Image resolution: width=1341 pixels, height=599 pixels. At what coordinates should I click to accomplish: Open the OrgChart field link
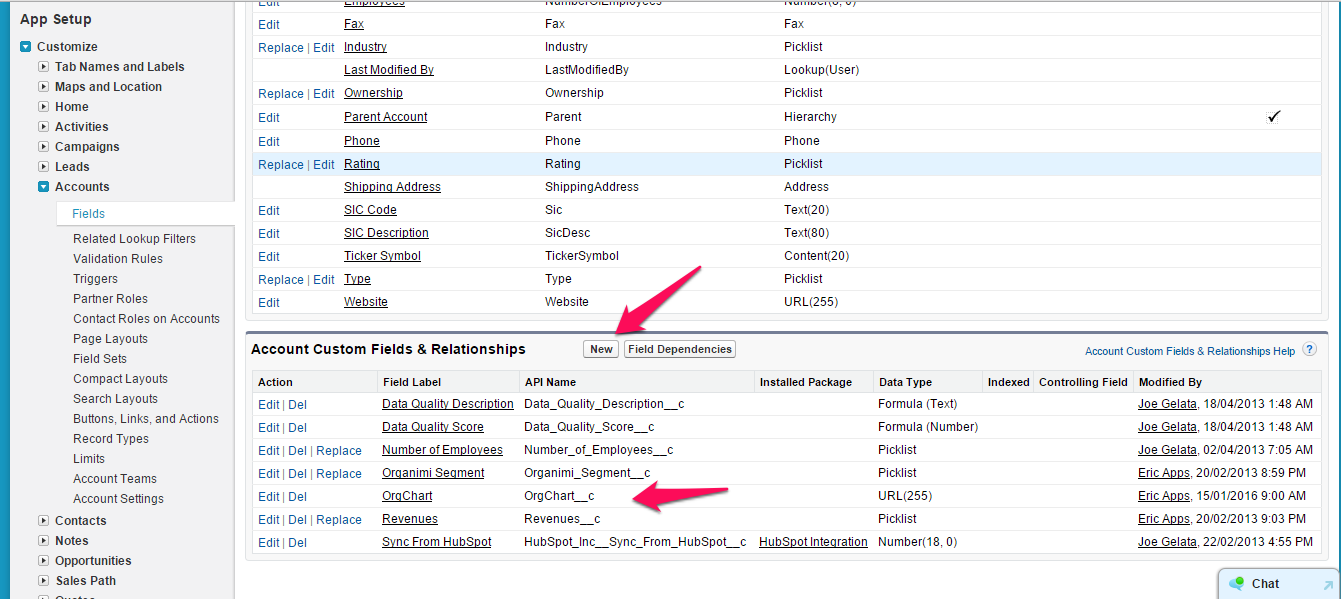[407, 496]
